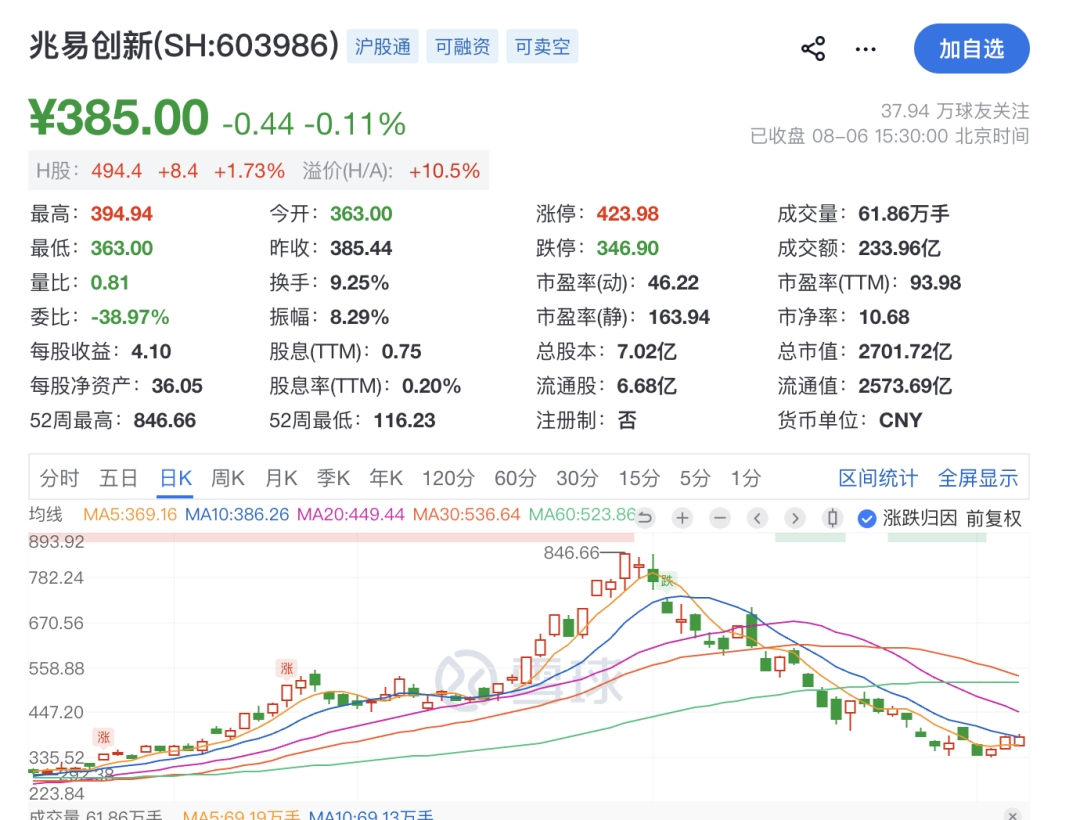Click the 最高 value 394.94
Screen dimensions: 1080x820
[122, 213]
